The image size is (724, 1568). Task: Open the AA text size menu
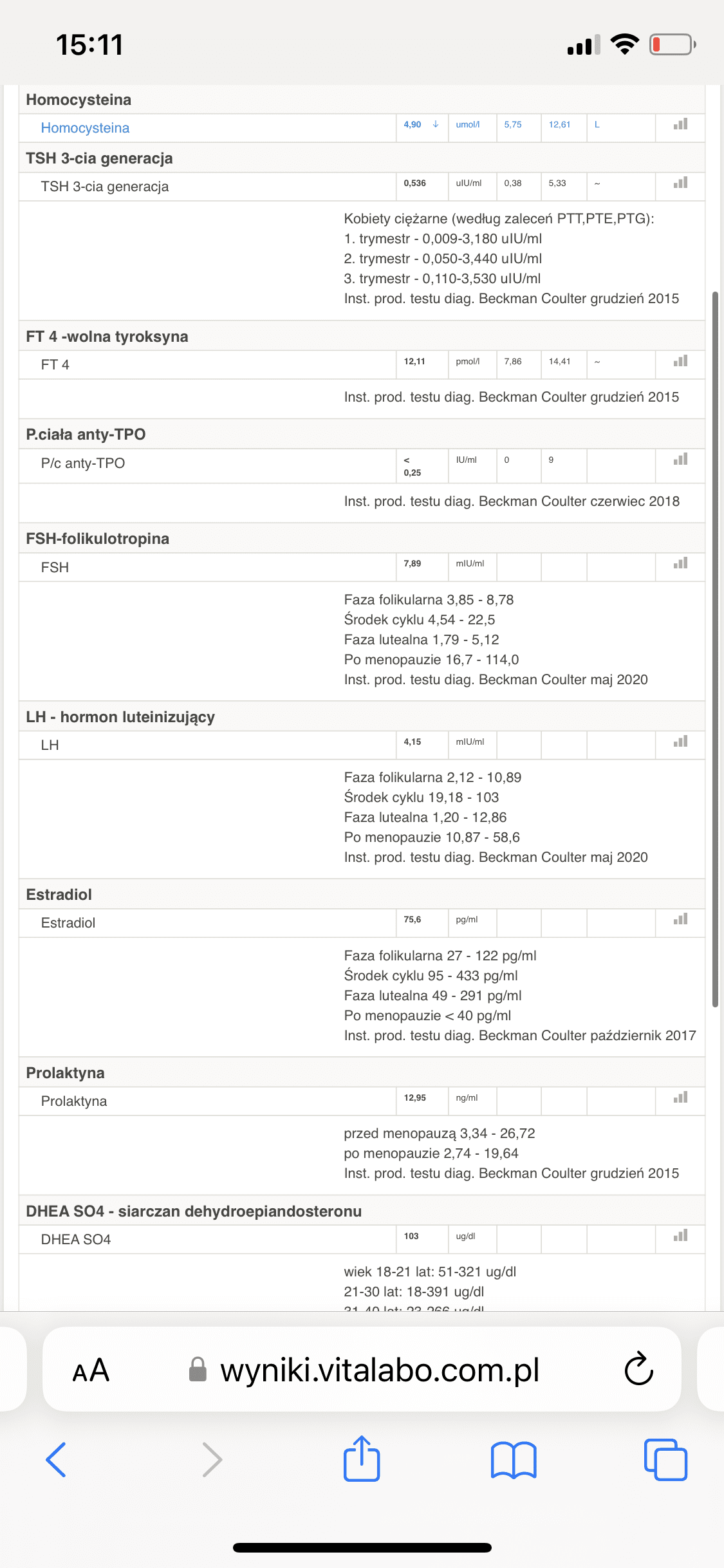91,1370
